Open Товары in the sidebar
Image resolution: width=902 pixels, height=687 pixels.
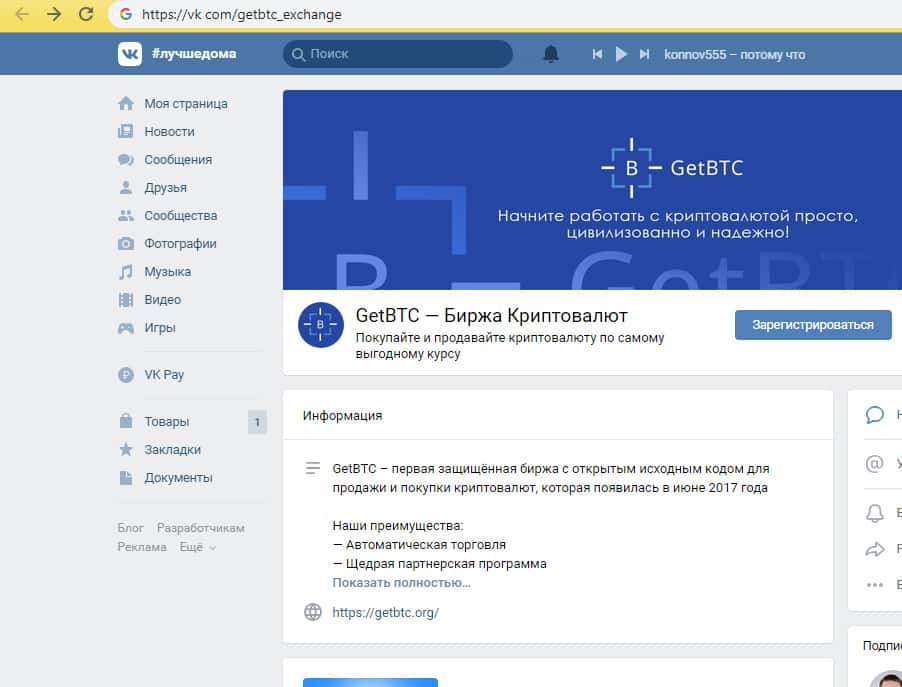pyautogui.click(x=166, y=422)
